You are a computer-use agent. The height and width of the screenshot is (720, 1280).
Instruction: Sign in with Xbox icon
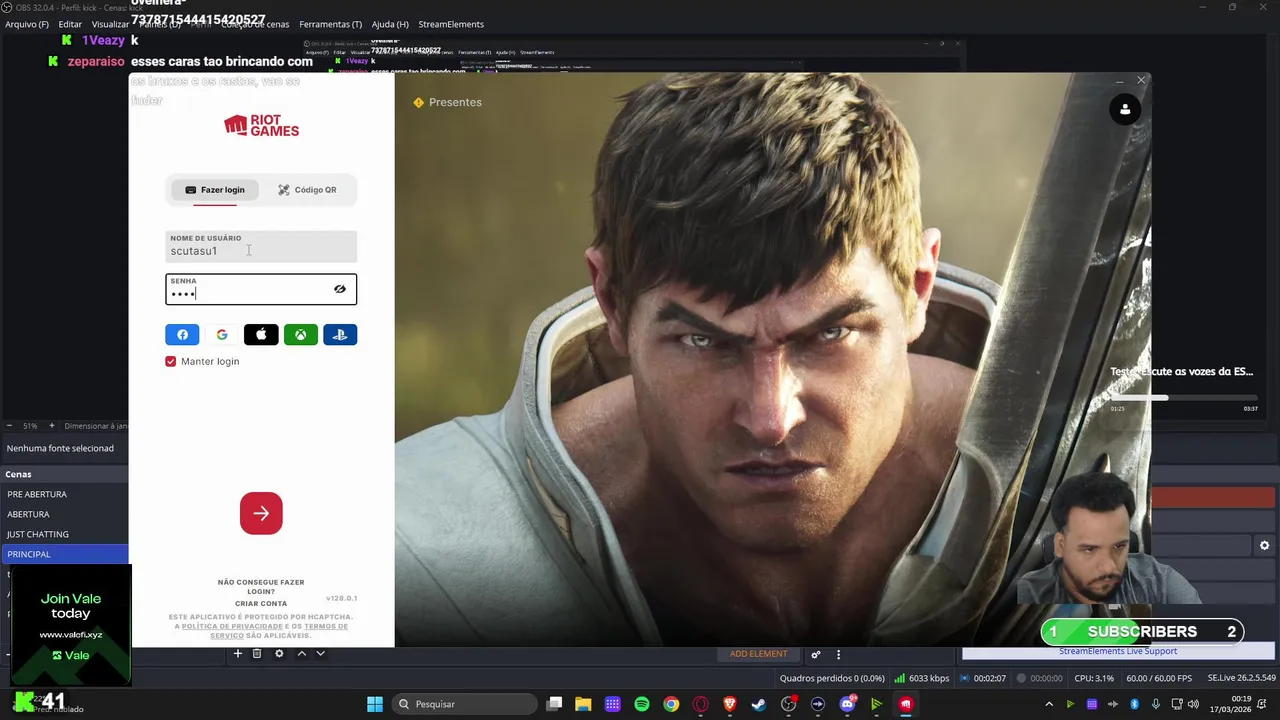point(301,335)
